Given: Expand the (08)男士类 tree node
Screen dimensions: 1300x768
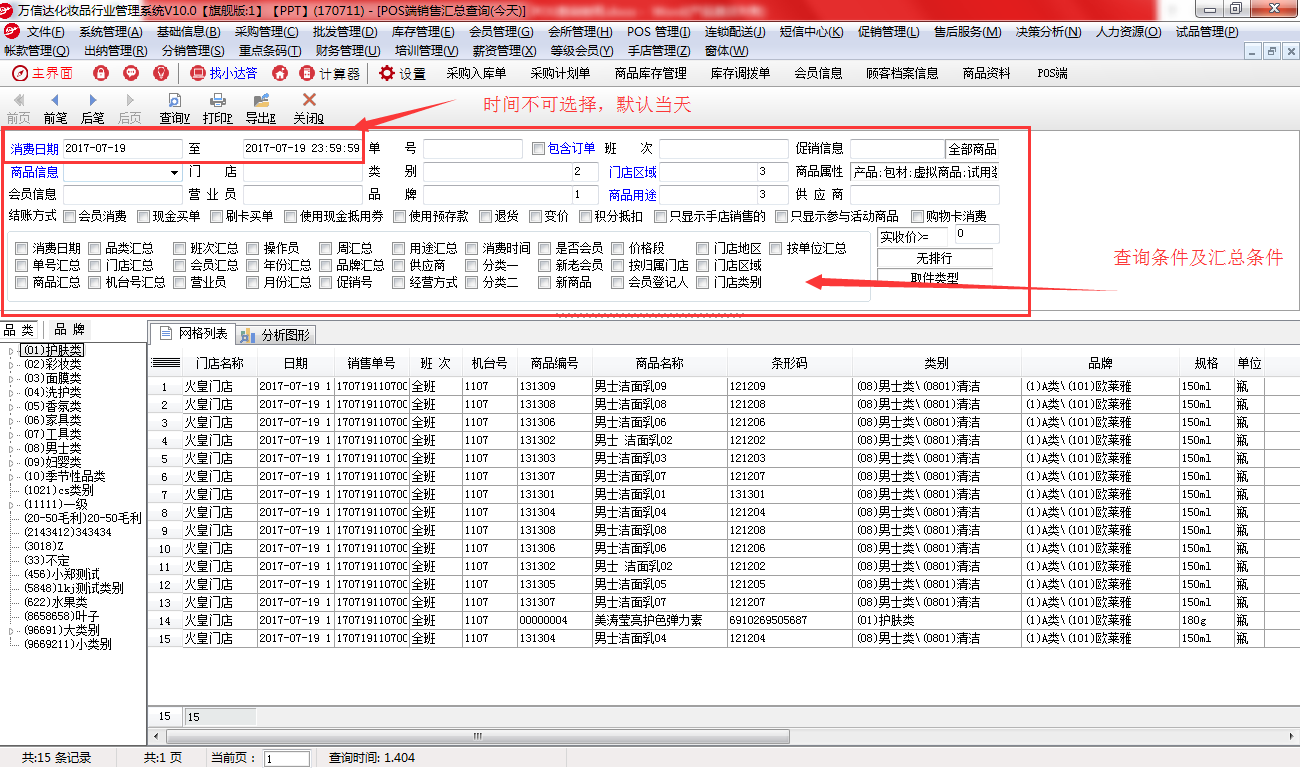Looking at the screenshot, I should click(x=11, y=448).
